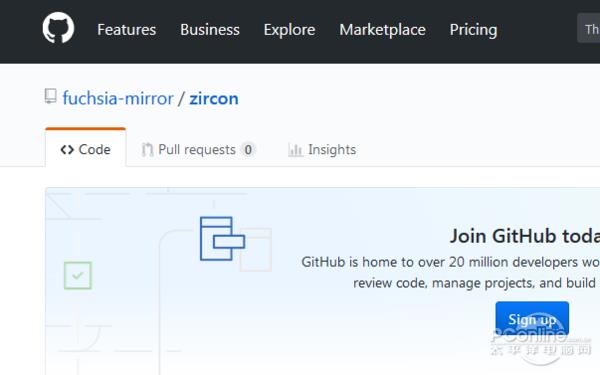600x375 pixels.
Task: Go to Explore in top navigation
Action: tap(289, 30)
